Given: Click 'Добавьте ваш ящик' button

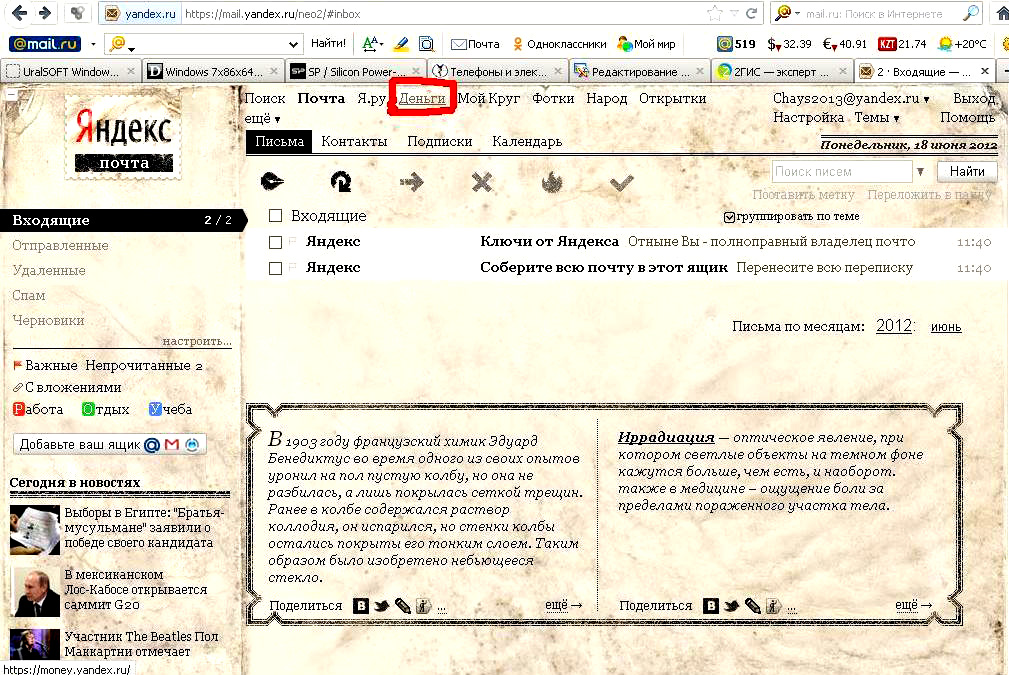Looking at the screenshot, I should coord(109,445).
